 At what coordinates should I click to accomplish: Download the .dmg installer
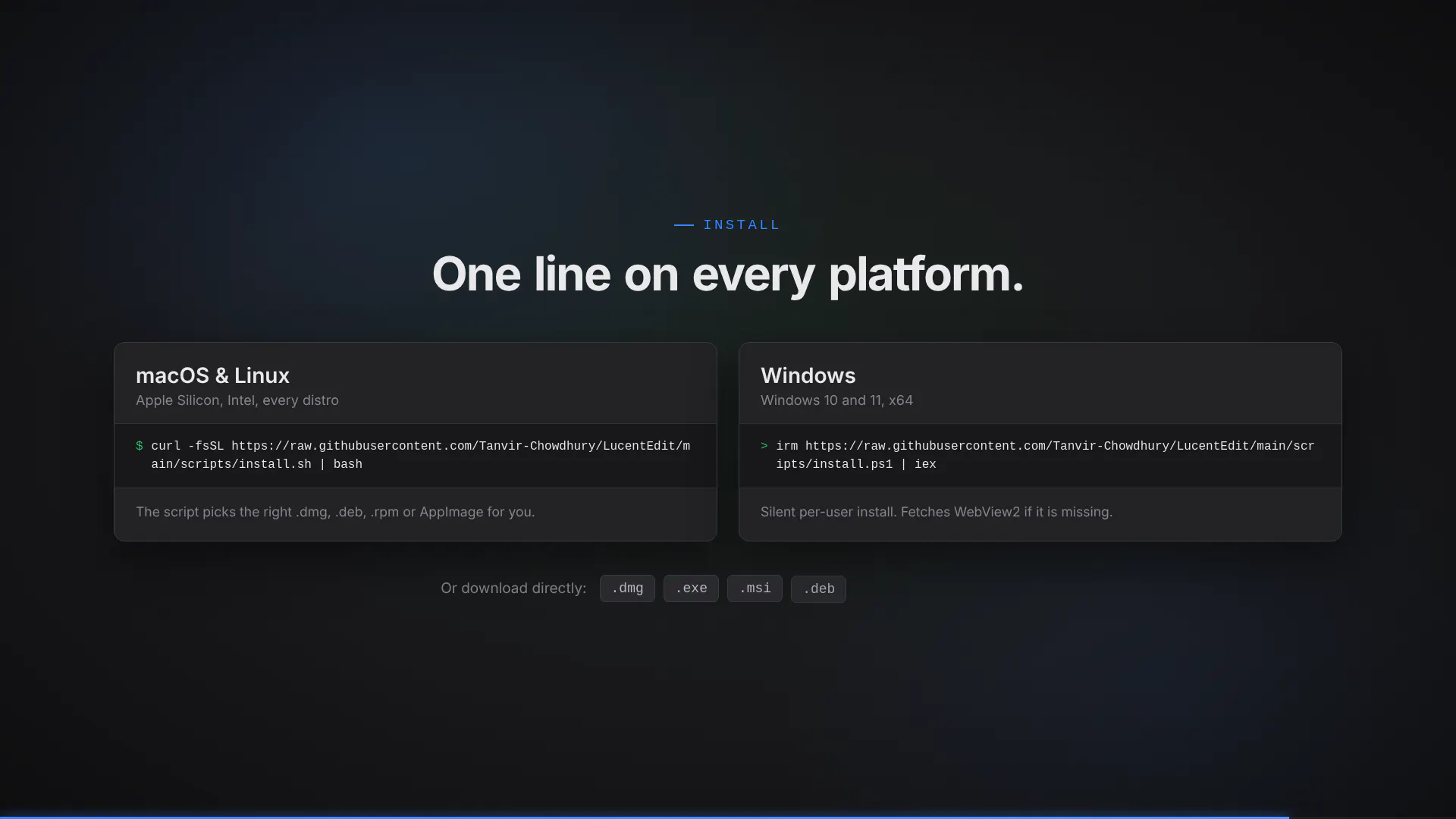click(x=627, y=588)
